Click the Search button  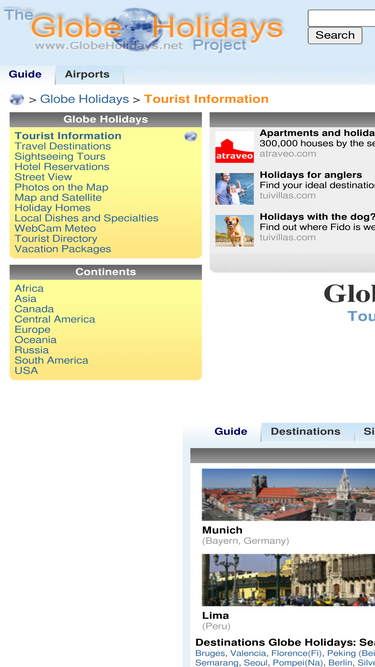[x=335, y=35]
